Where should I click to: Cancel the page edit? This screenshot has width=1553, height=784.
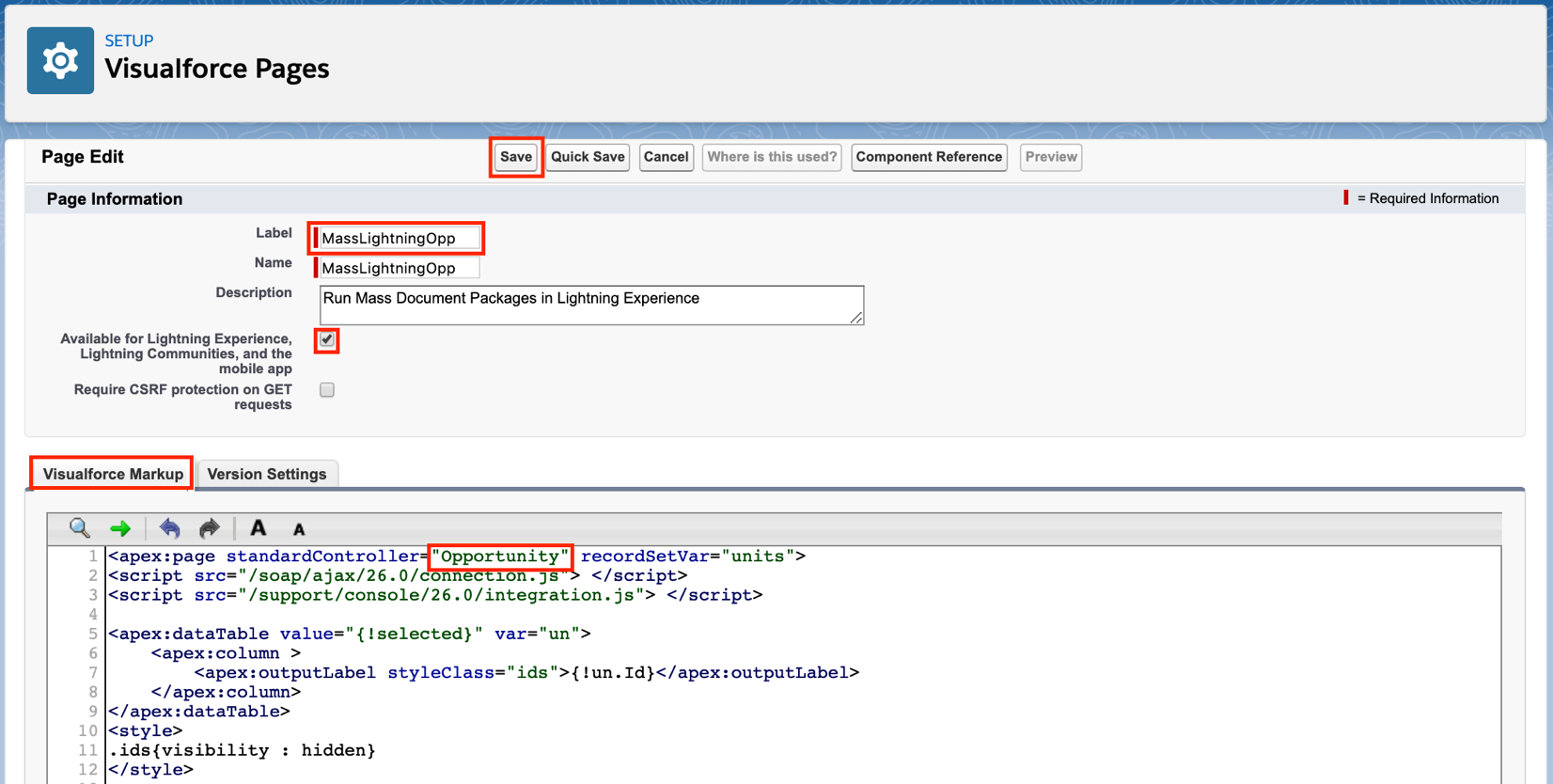[666, 157]
